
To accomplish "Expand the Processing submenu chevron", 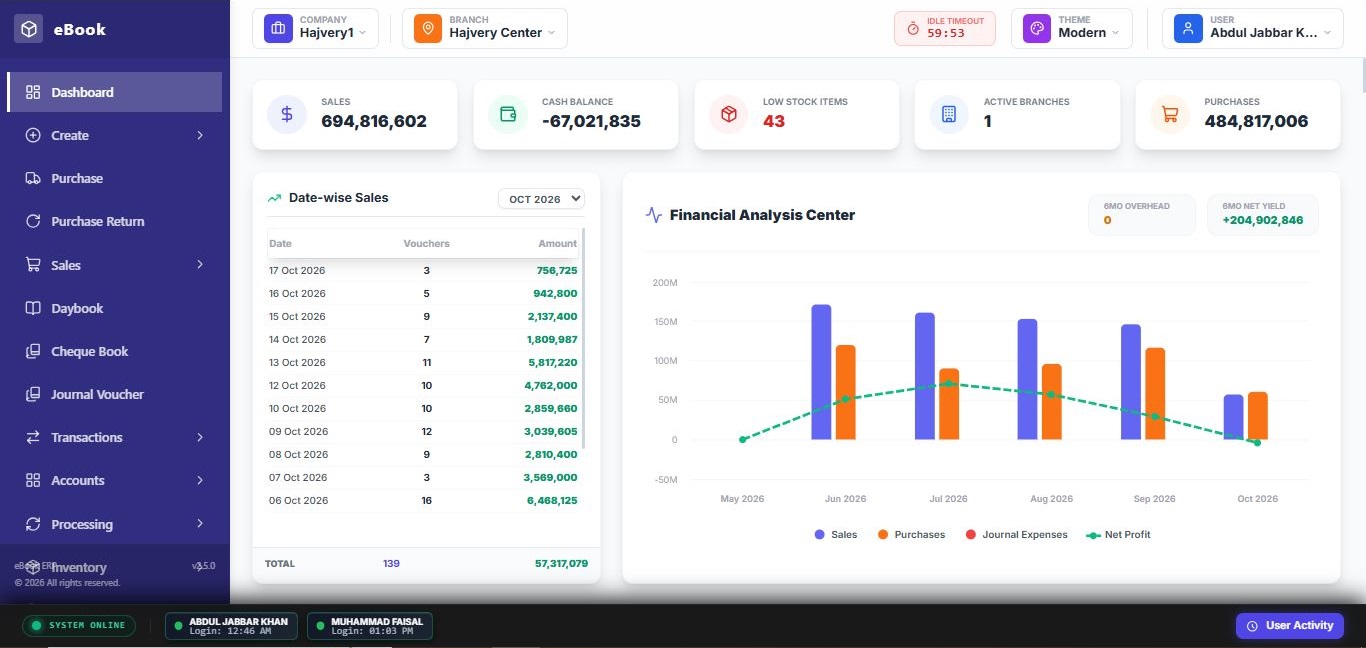I will tap(200, 524).
